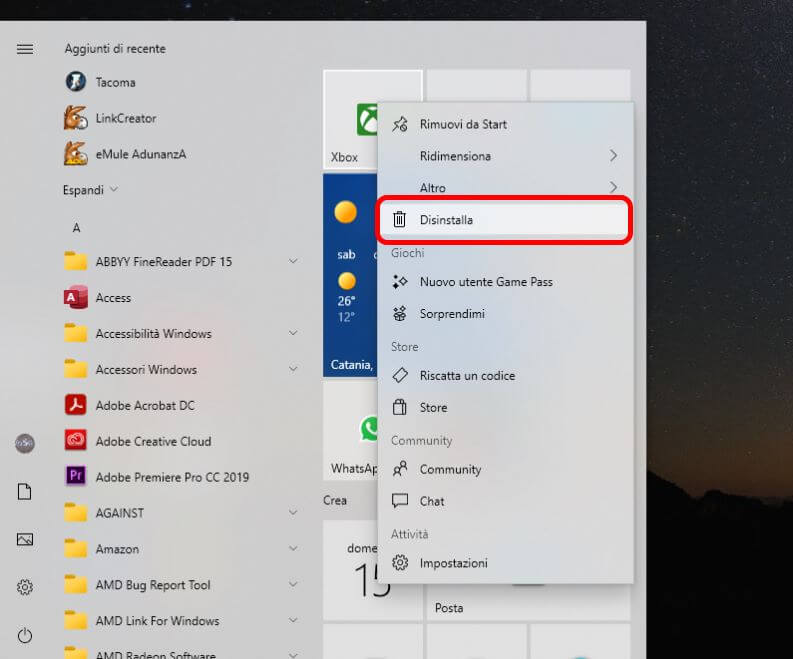
Task: Click the unpin icon next to Rimuovi da Start
Action: pyautogui.click(x=400, y=124)
